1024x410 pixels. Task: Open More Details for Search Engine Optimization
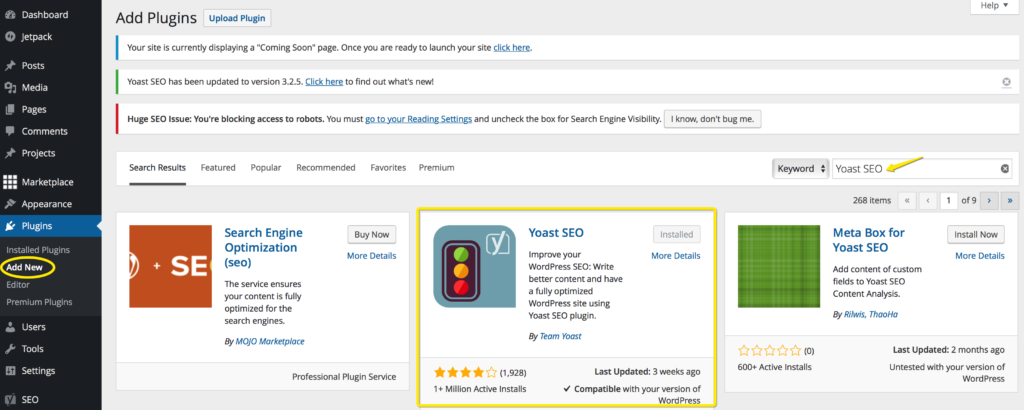(x=372, y=256)
